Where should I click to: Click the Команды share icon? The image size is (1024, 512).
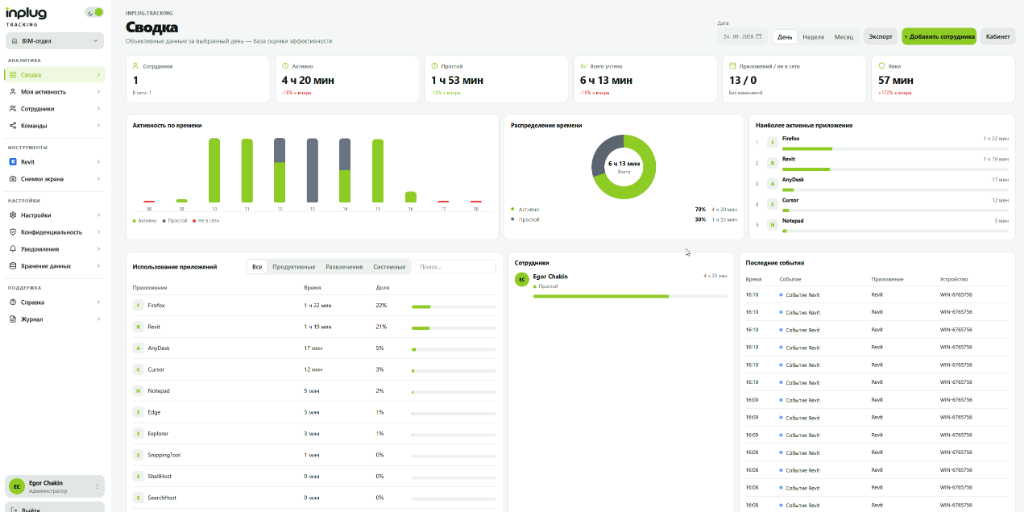coord(13,125)
